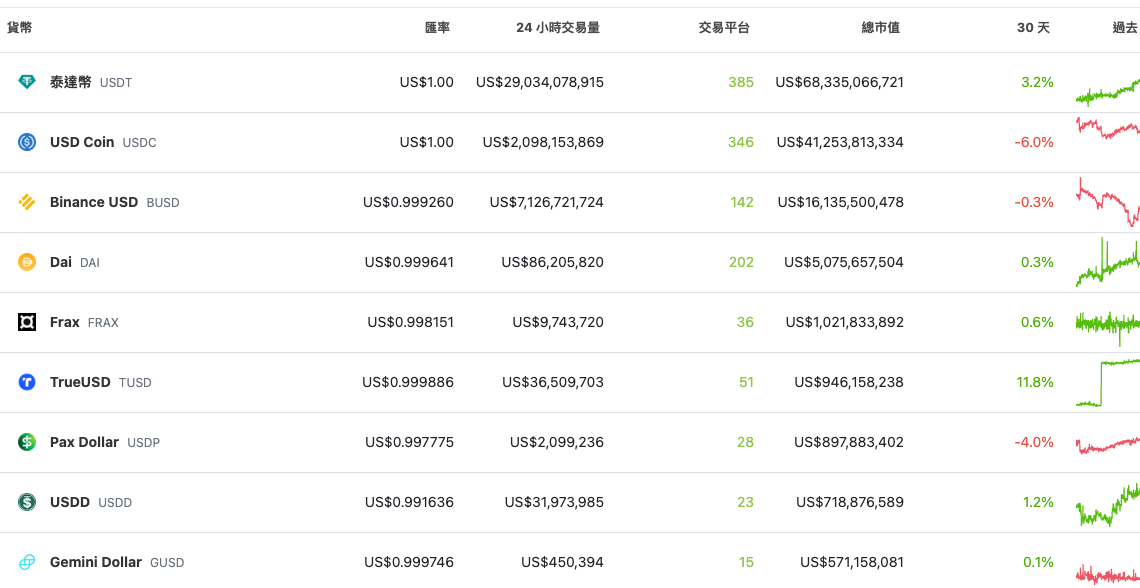Open TrueUSD price sparkline chart
This screenshot has width=1140, height=588.
click(1108, 382)
